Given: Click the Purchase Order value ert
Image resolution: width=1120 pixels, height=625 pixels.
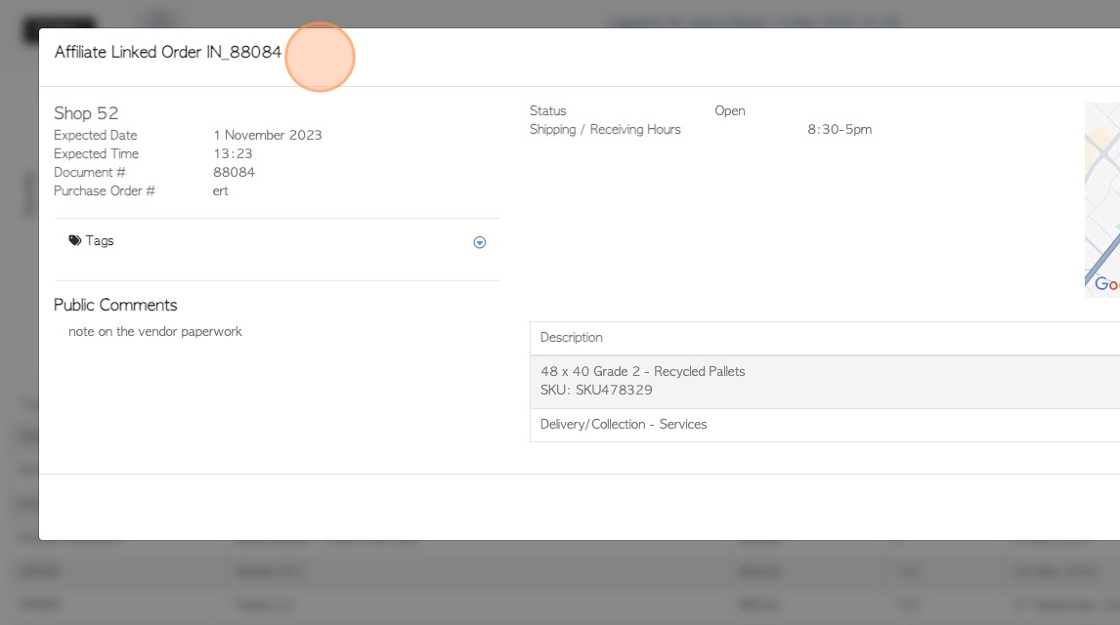Looking at the screenshot, I should (x=220, y=191).
